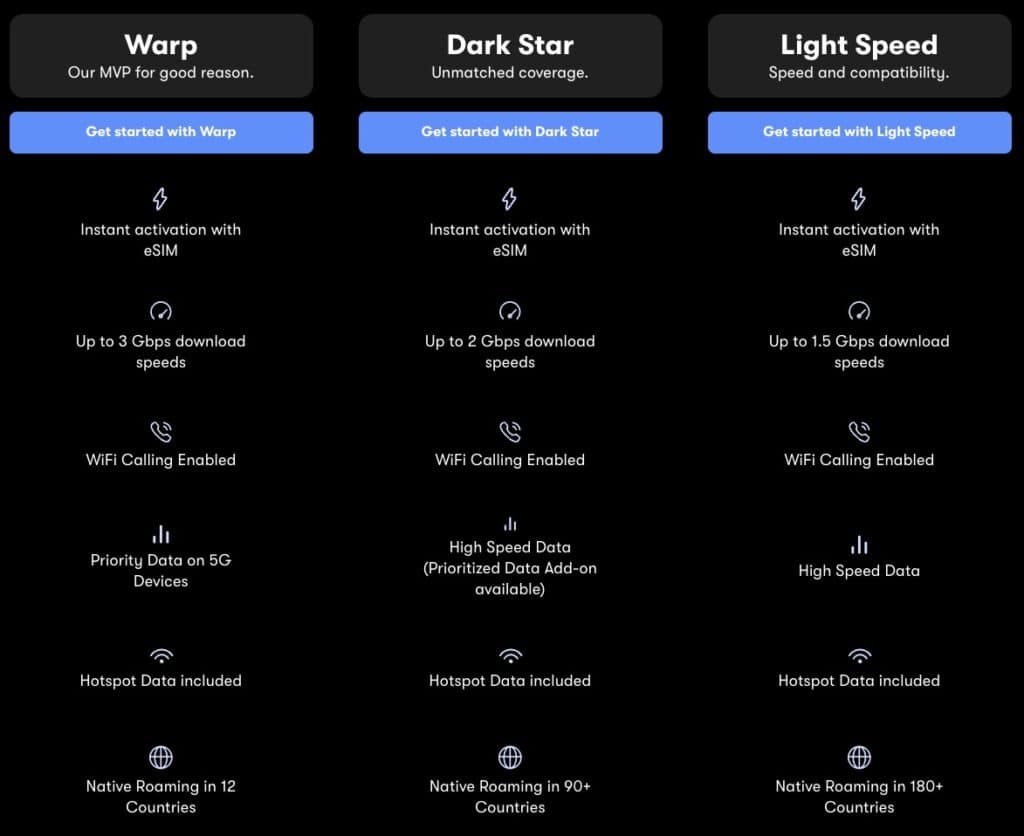This screenshot has height=836, width=1024.
Task: Click the globe icon above 12 Countries roaming
Action: (161, 758)
